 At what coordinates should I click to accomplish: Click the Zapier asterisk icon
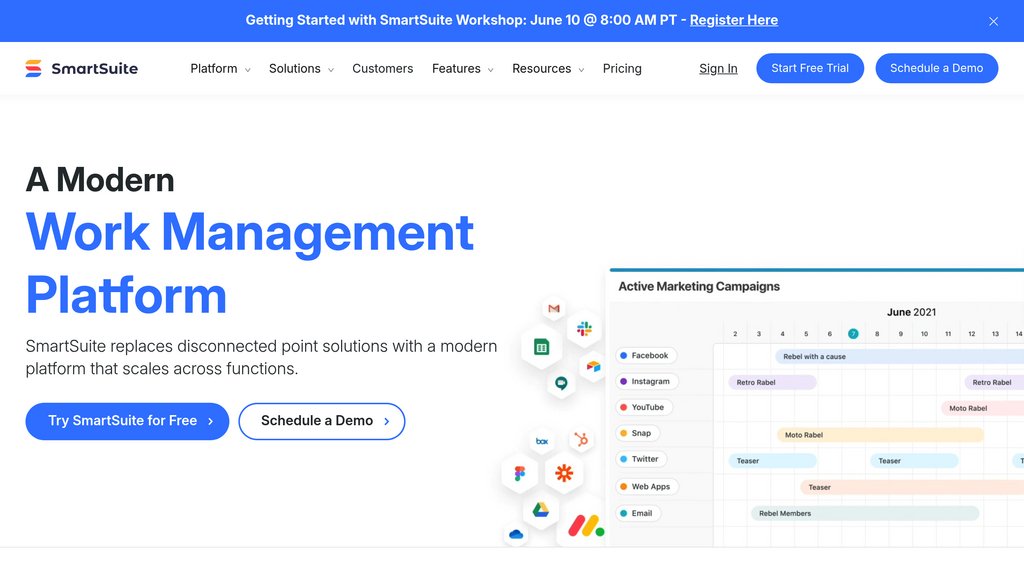564,473
